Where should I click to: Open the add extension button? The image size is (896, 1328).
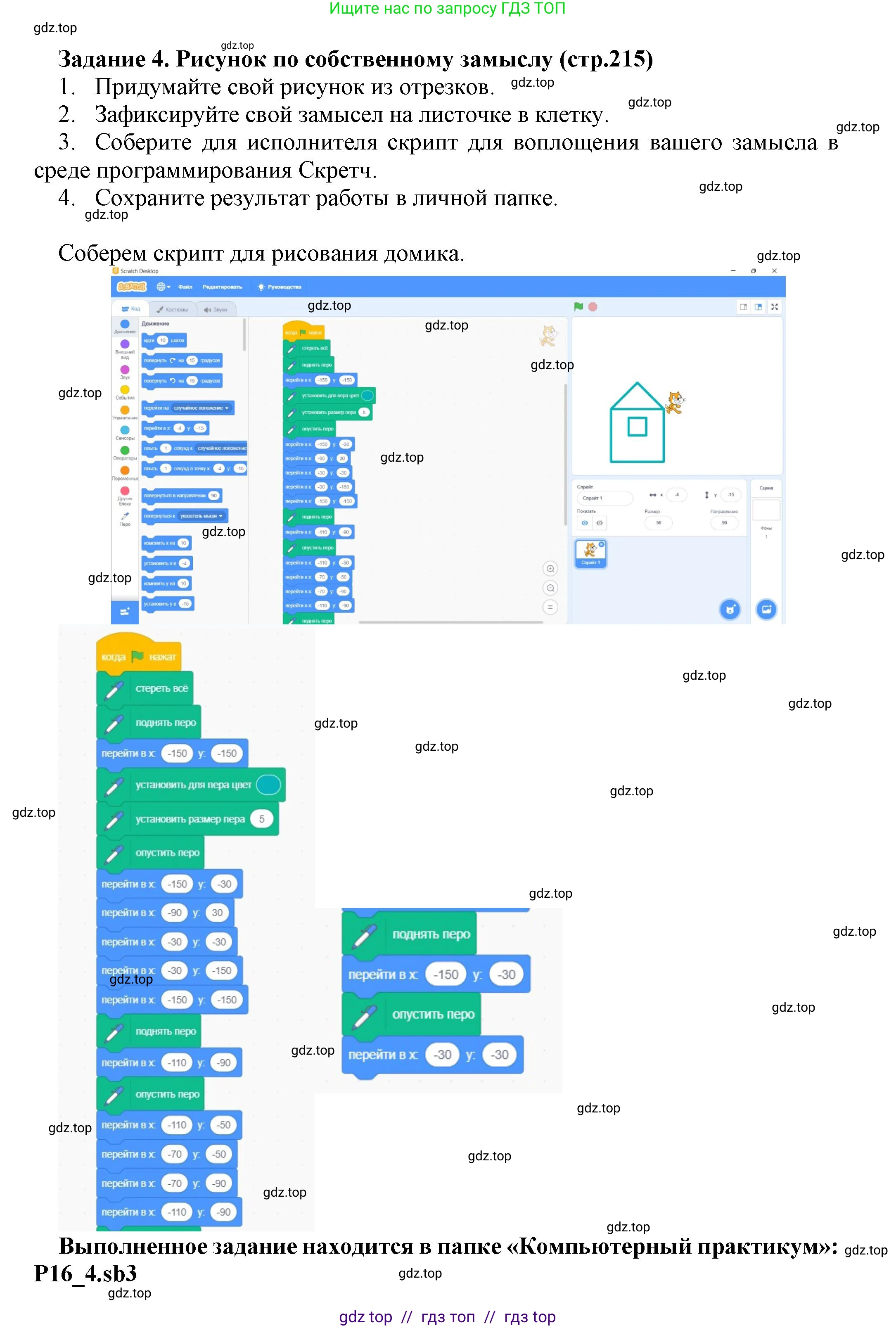coord(125,612)
